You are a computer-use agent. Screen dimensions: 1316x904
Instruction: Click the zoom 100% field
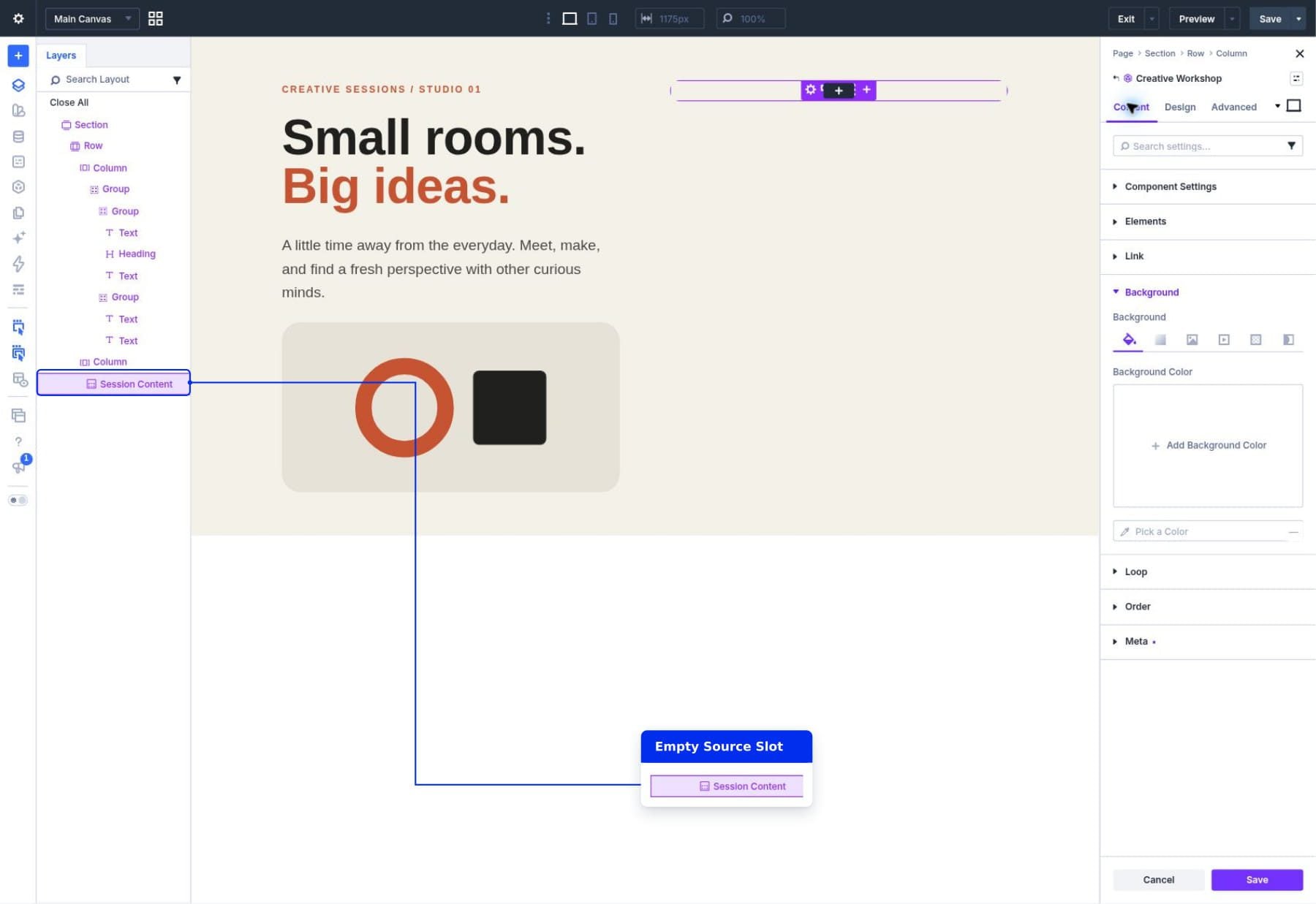click(751, 18)
